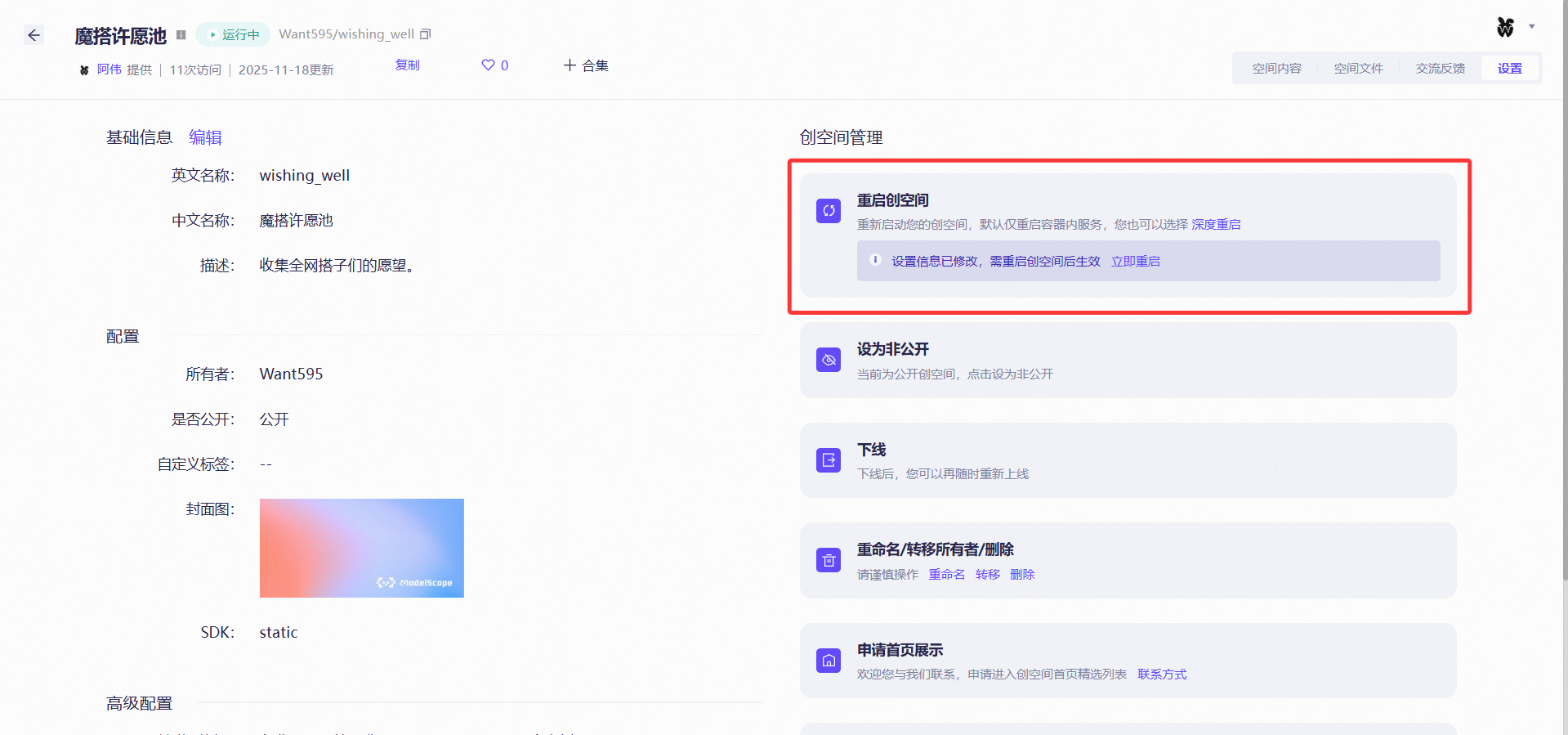Switch to the 空间文件 tab

[1358, 69]
